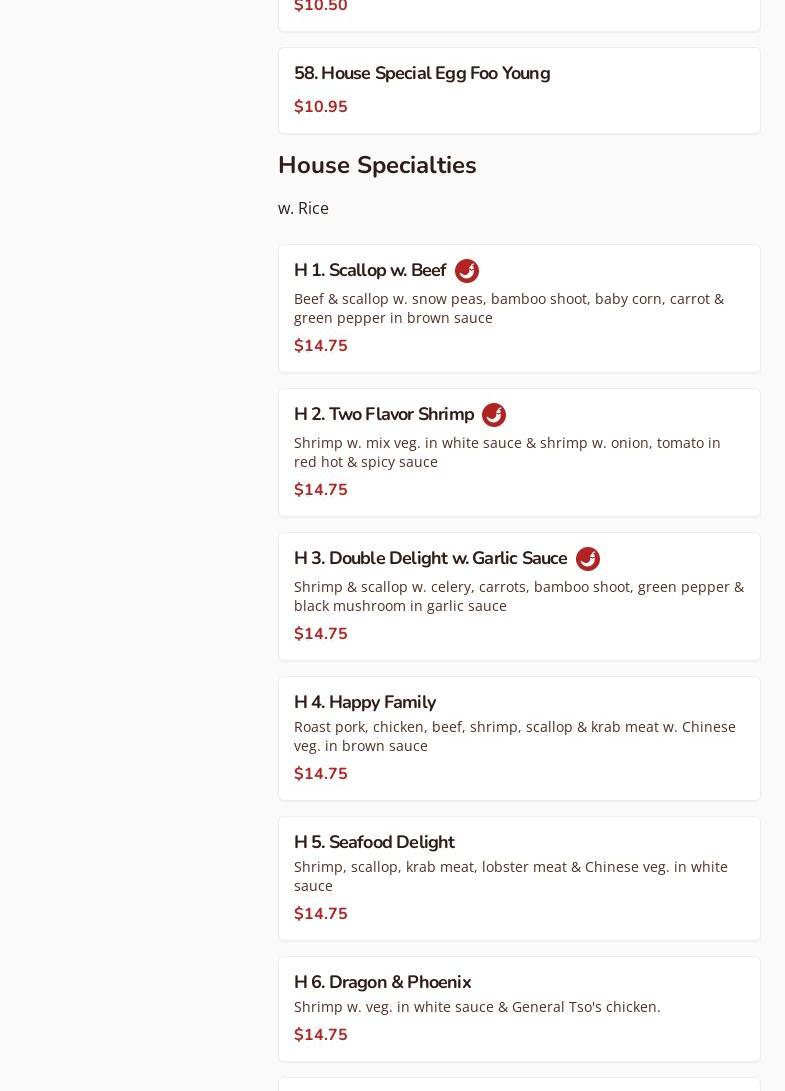Click the House Specialties section heading
Screen dimensions: 785x1091
377,165
